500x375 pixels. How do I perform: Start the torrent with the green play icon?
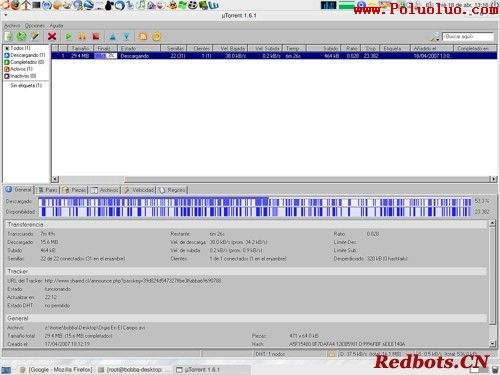pyautogui.click(x=69, y=37)
